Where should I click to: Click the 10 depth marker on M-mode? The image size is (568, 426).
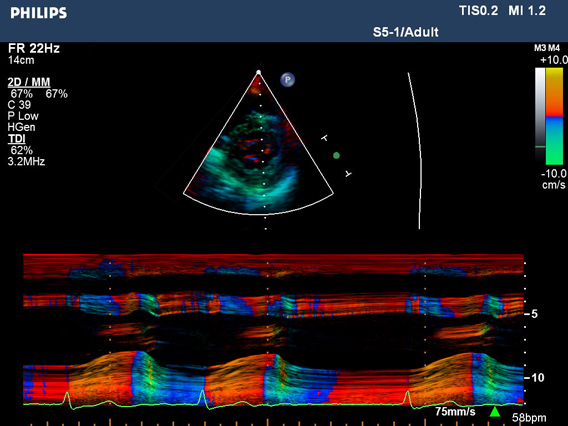[535, 378]
